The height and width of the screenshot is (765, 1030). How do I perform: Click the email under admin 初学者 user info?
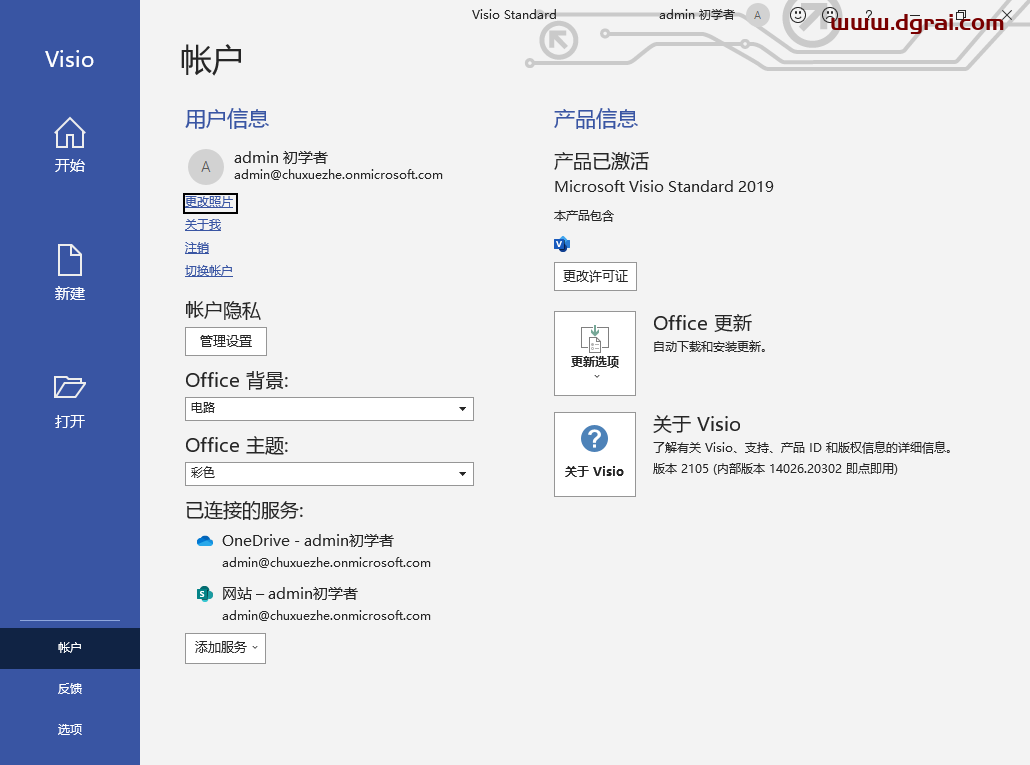(x=338, y=175)
